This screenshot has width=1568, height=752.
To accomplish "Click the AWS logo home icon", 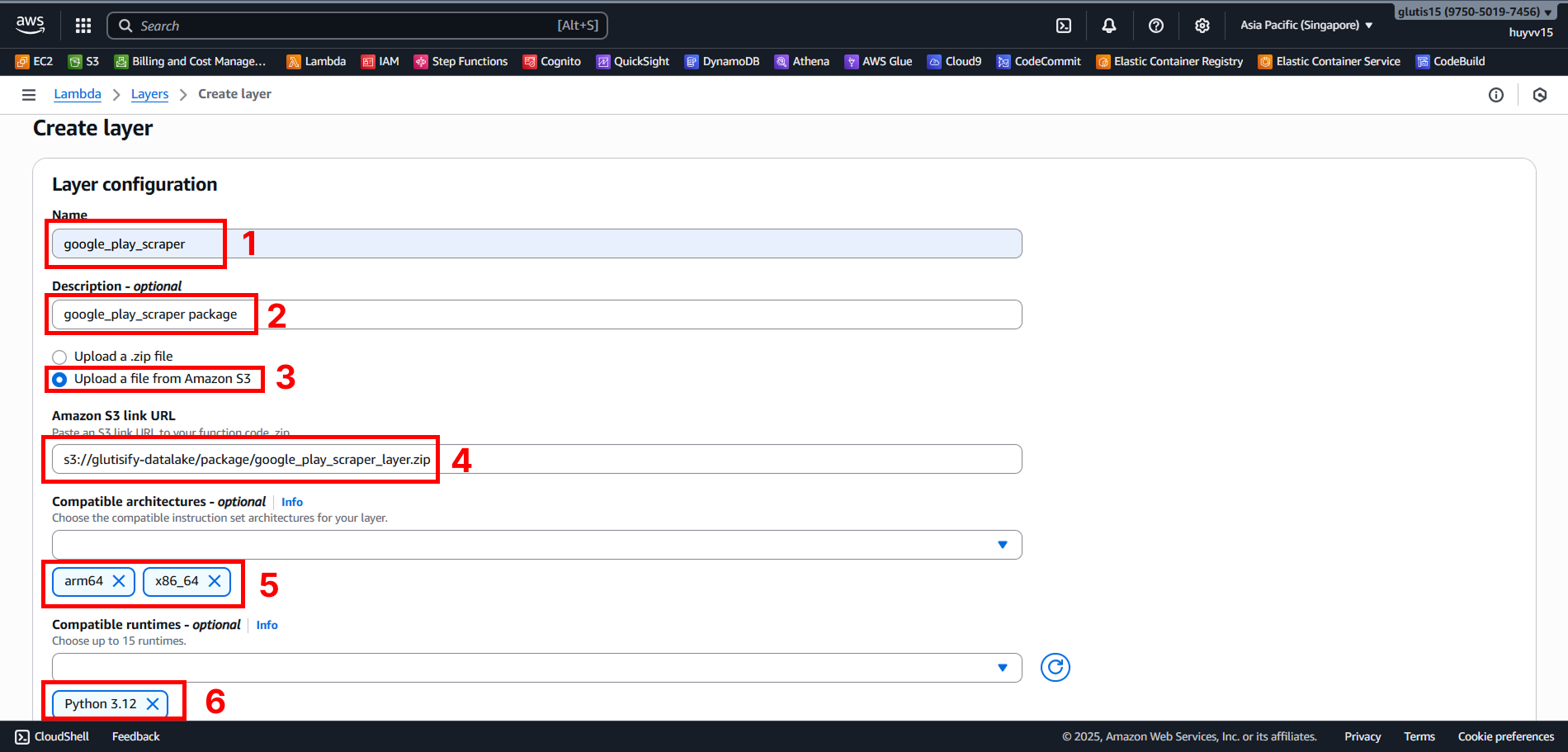I will coord(31,25).
